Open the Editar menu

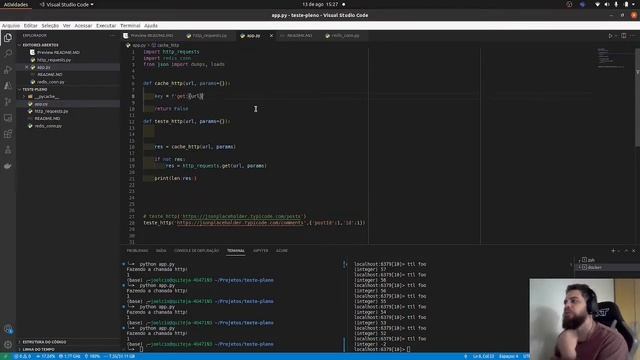[x=31, y=26]
